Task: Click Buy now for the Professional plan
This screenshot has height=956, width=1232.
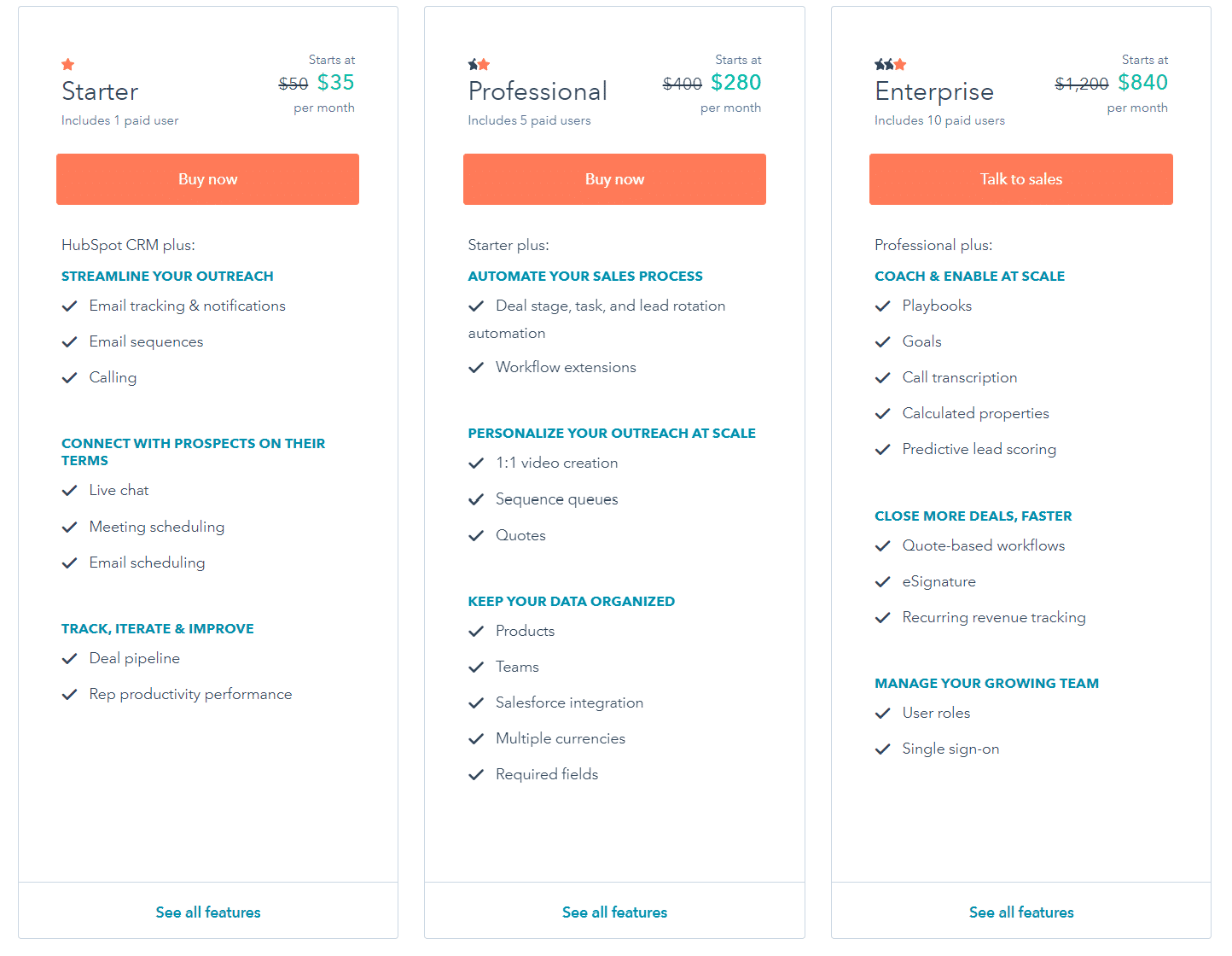Action: 614,178
